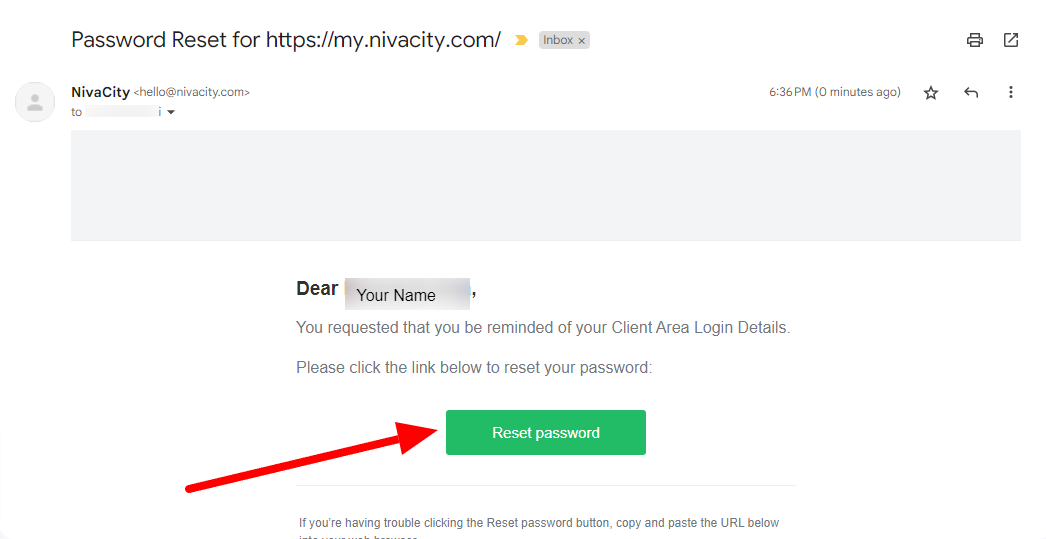Click the green Reset password button

pyautogui.click(x=546, y=432)
